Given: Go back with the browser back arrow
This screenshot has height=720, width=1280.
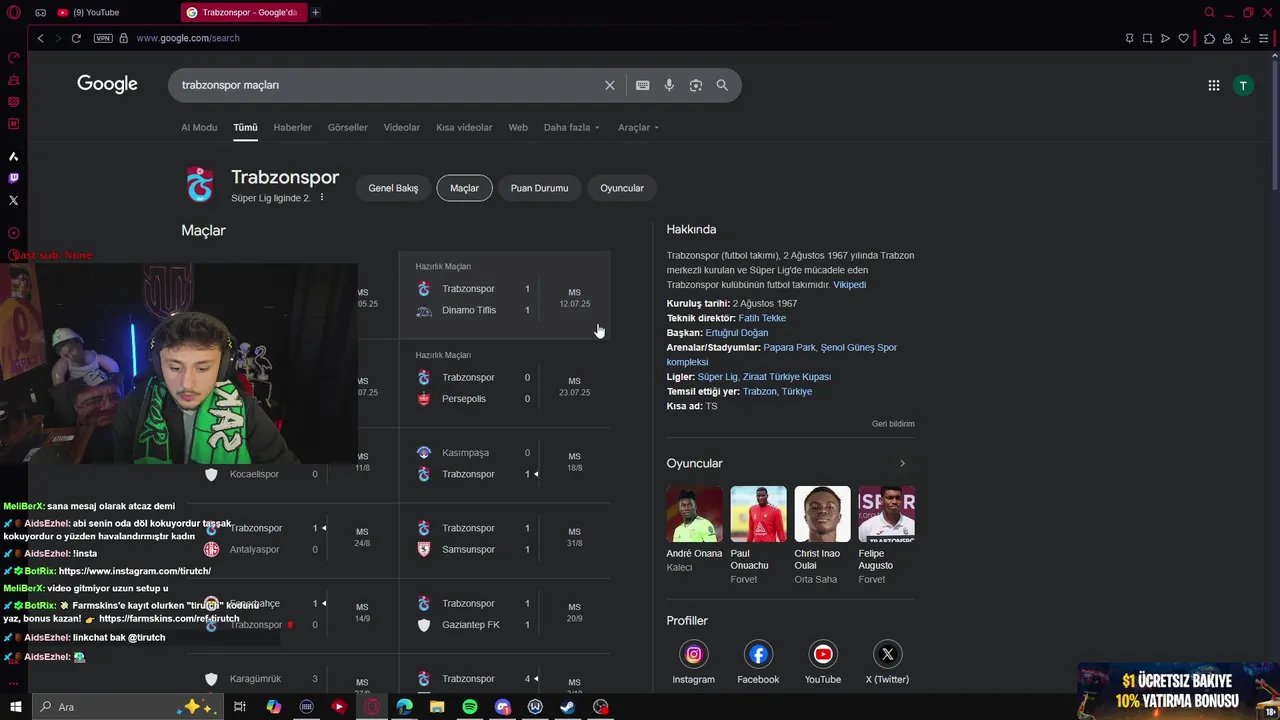Looking at the screenshot, I should [x=40, y=38].
